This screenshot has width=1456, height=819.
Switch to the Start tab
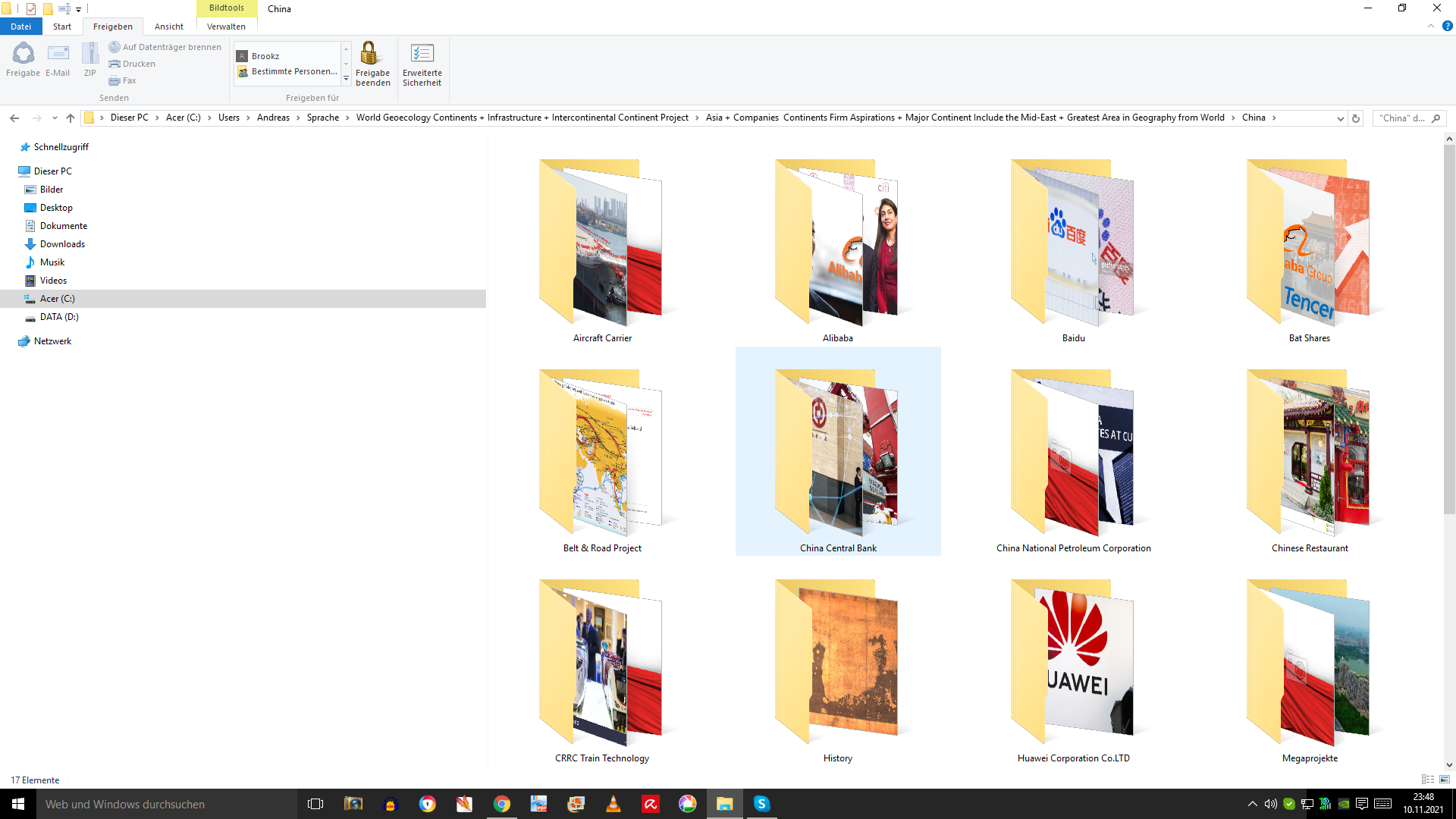coord(62,27)
